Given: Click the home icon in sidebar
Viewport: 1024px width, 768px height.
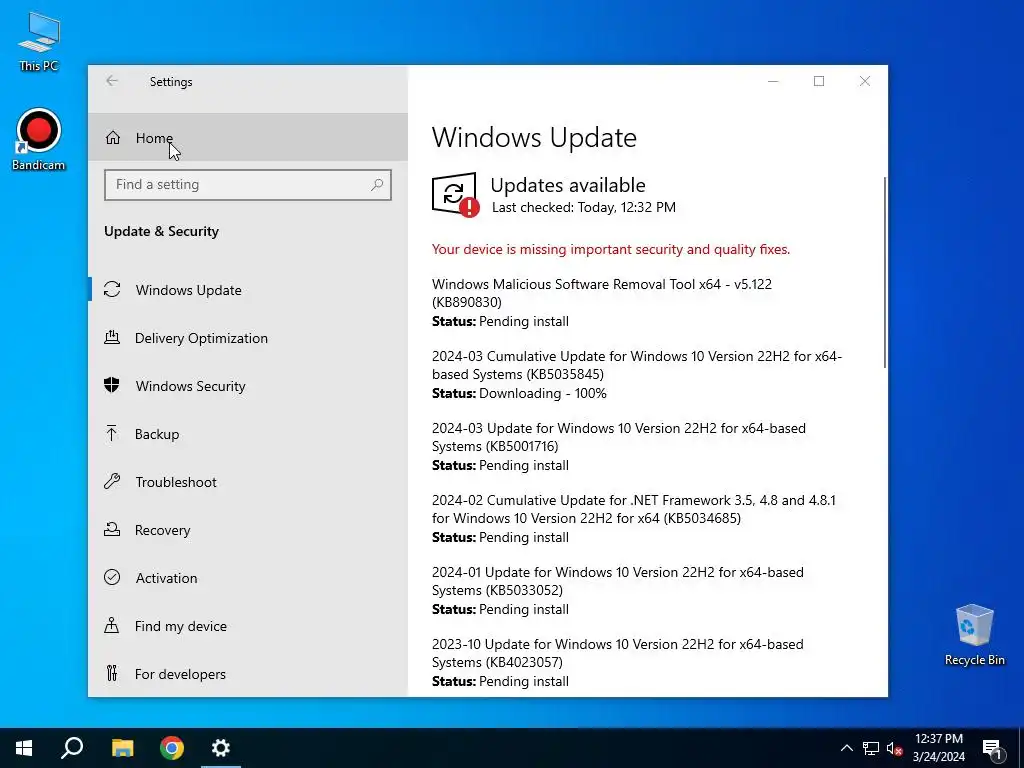Looking at the screenshot, I should click(113, 138).
